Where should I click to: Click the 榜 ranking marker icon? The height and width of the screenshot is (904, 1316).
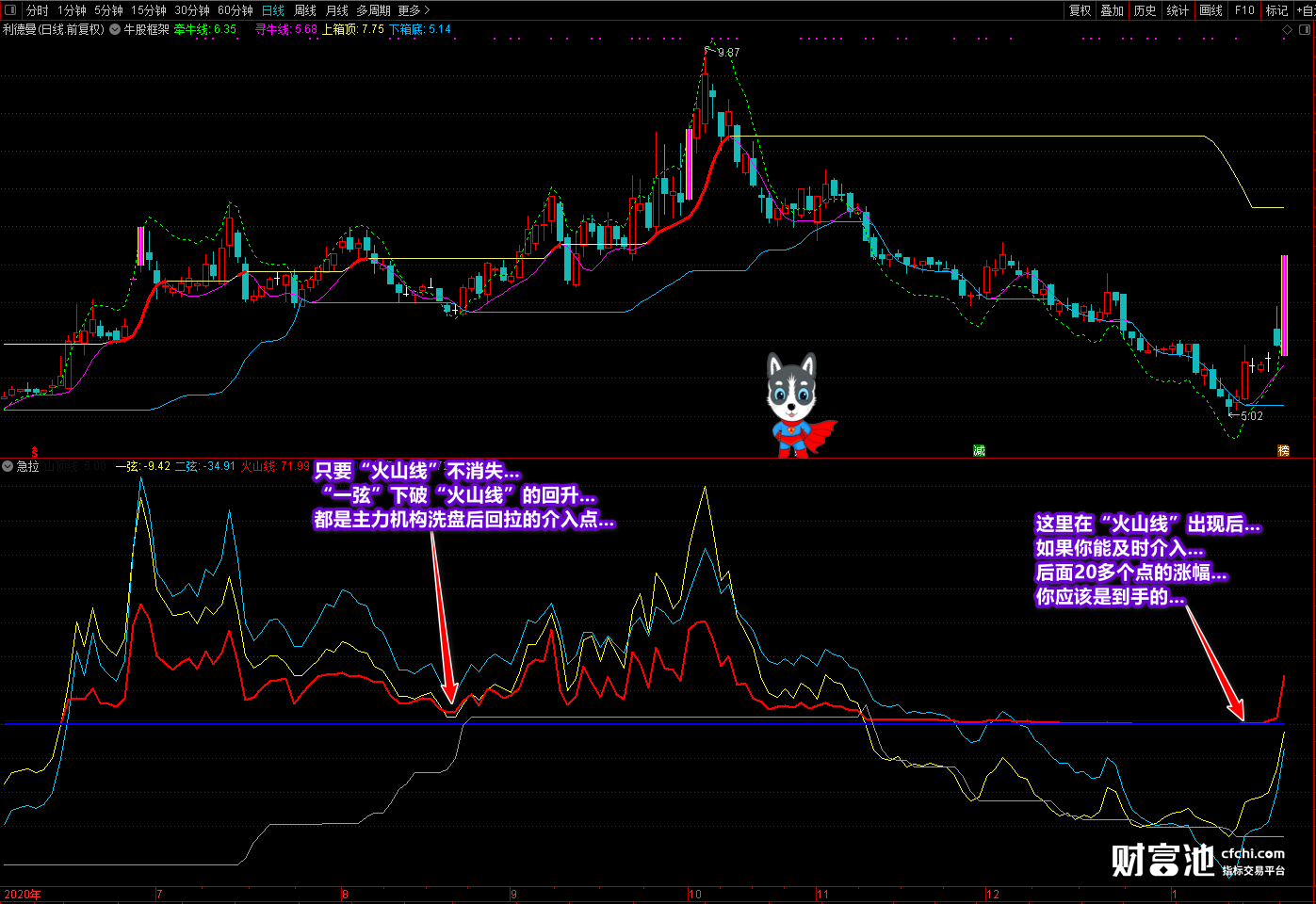[1283, 451]
